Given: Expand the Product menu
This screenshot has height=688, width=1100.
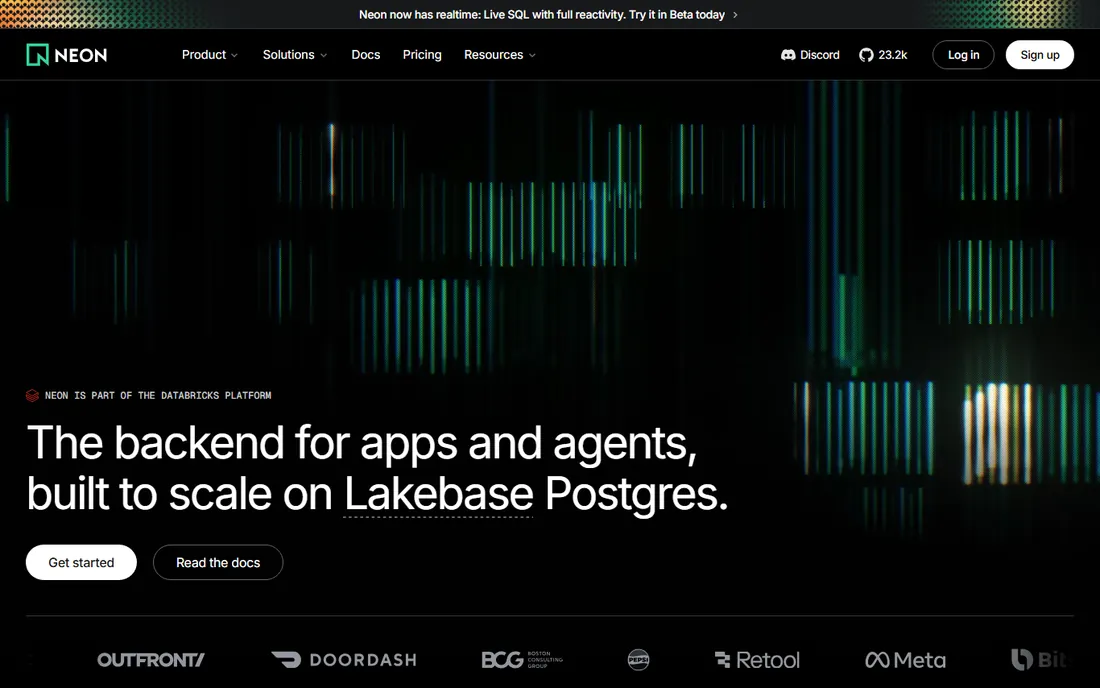Looking at the screenshot, I should pyautogui.click(x=210, y=55).
